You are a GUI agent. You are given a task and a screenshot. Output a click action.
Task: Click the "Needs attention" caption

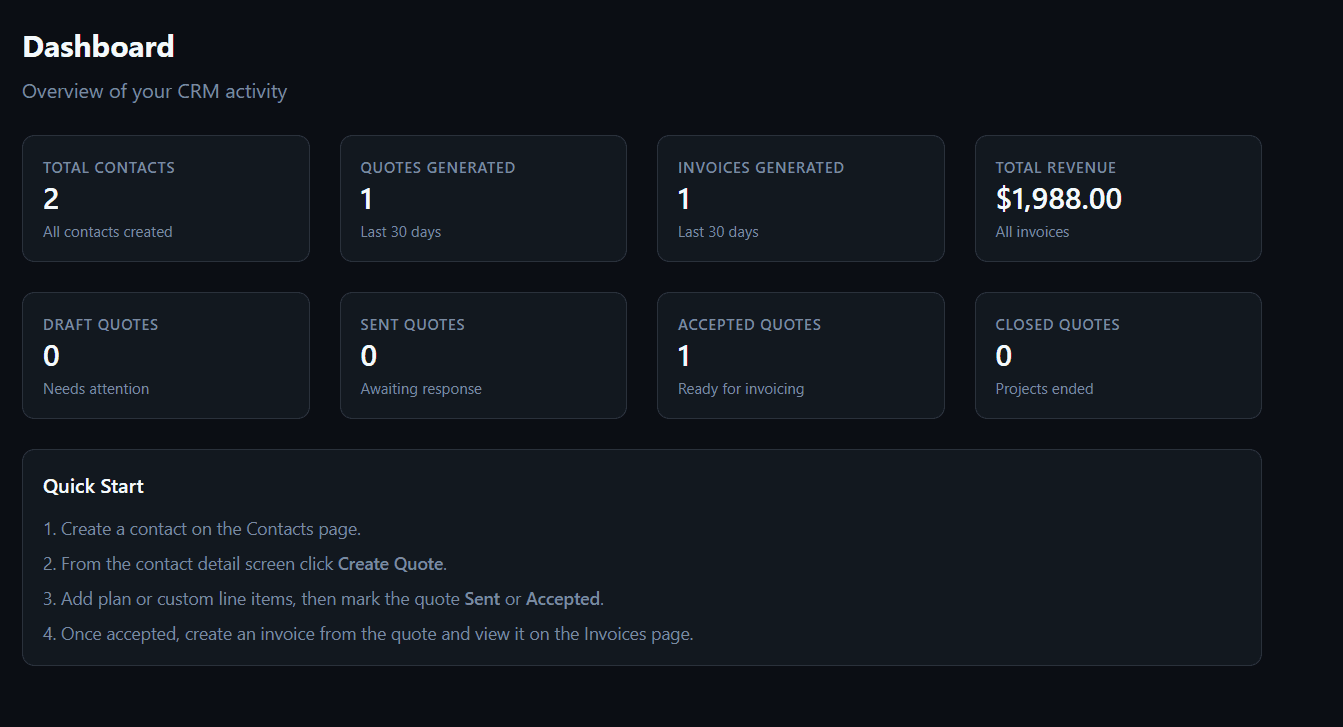point(96,389)
